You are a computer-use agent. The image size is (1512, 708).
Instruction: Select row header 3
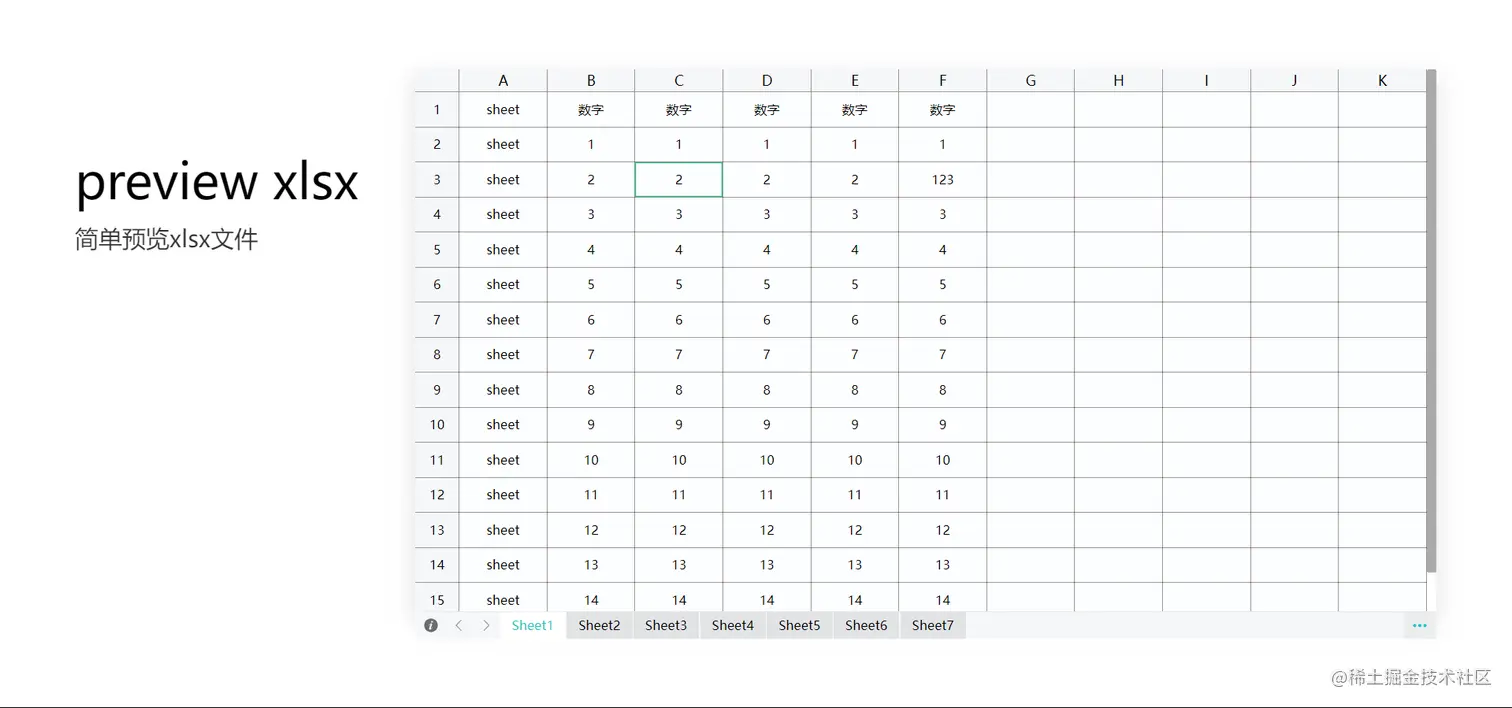[x=436, y=179]
